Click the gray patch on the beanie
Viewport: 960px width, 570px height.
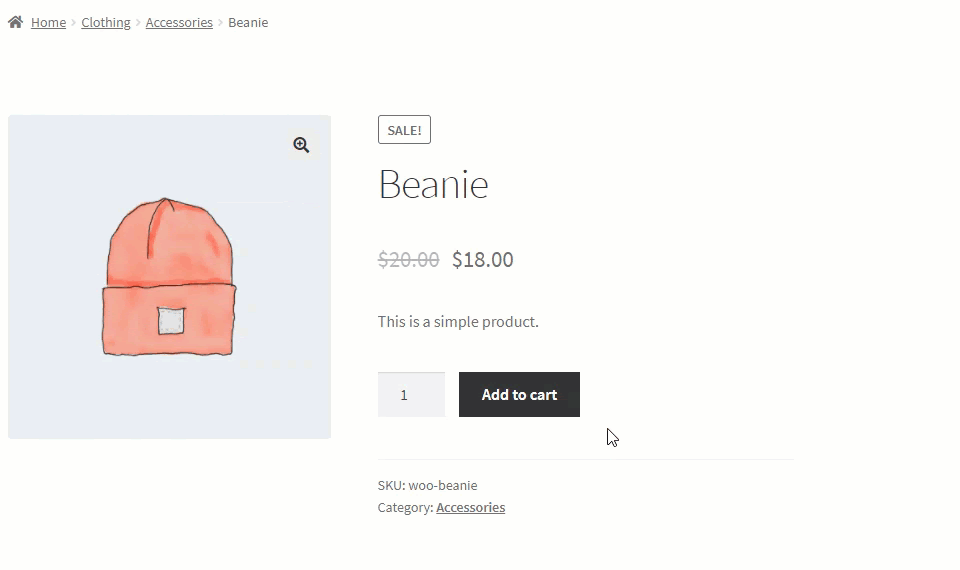(x=171, y=321)
